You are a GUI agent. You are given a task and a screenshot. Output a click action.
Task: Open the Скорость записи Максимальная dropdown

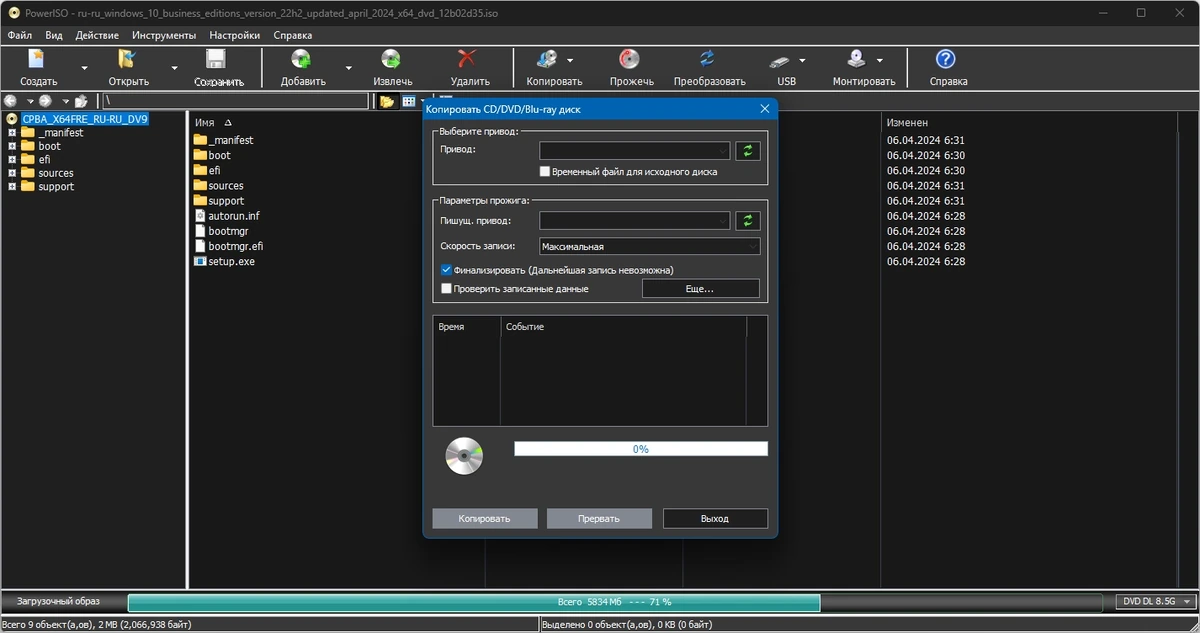click(650, 246)
